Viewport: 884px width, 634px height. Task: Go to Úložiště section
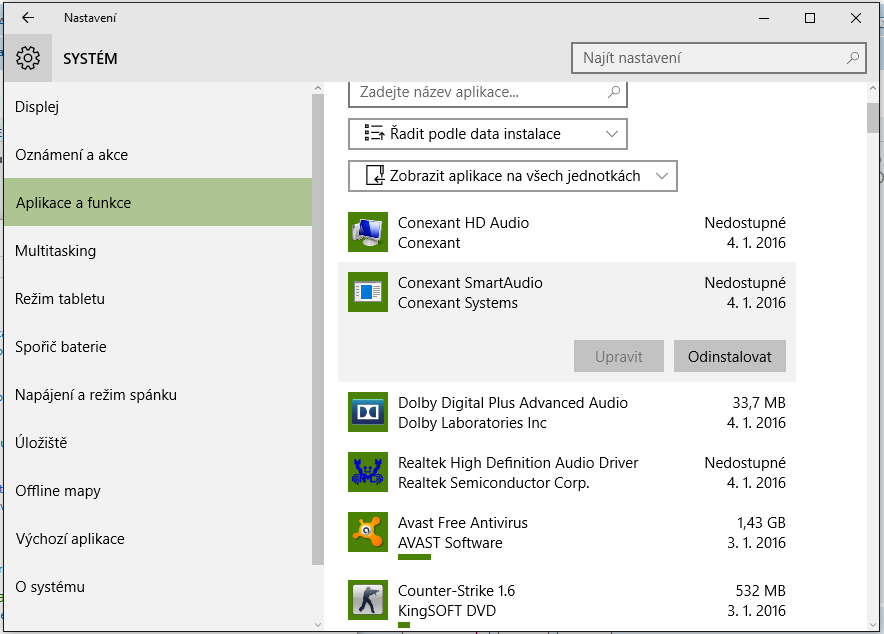pos(158,442)
